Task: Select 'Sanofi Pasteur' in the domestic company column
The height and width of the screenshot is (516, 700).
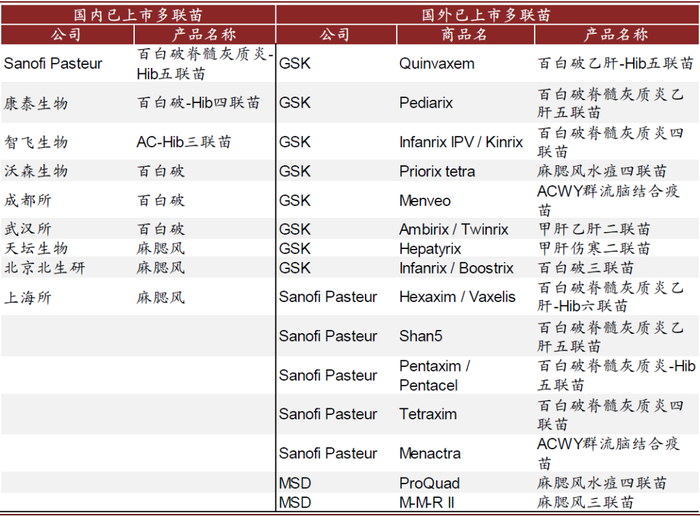Action: [x=53, y=63]
